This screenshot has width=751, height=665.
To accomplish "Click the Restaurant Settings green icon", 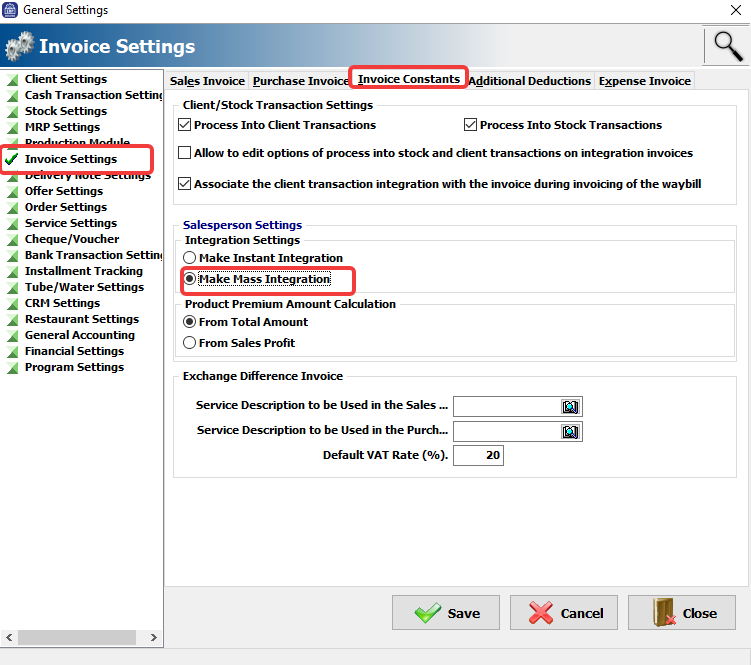I will 12,320.
